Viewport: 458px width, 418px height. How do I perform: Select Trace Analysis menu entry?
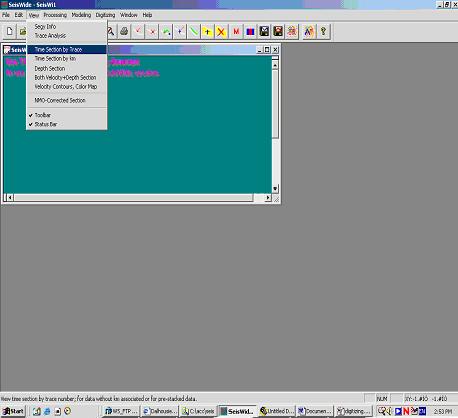tap(67, 35)
